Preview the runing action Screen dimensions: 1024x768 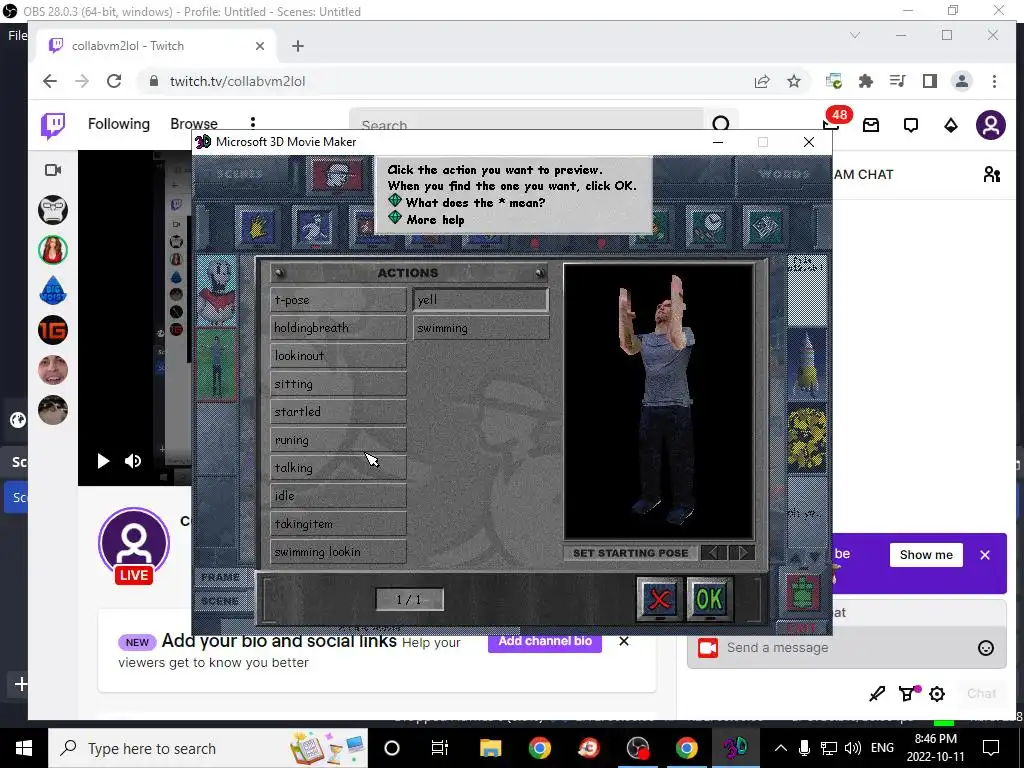tap(338, 440)
